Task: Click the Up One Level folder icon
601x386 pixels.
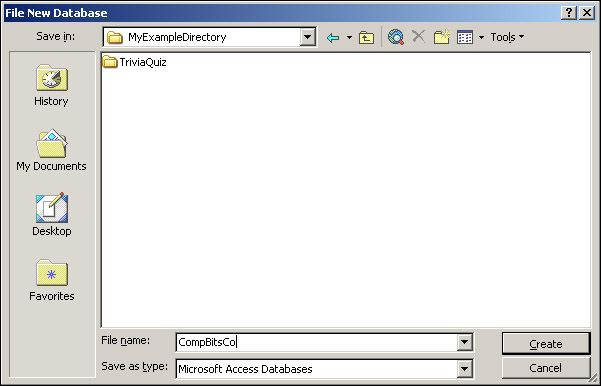Action: [366, 38]
